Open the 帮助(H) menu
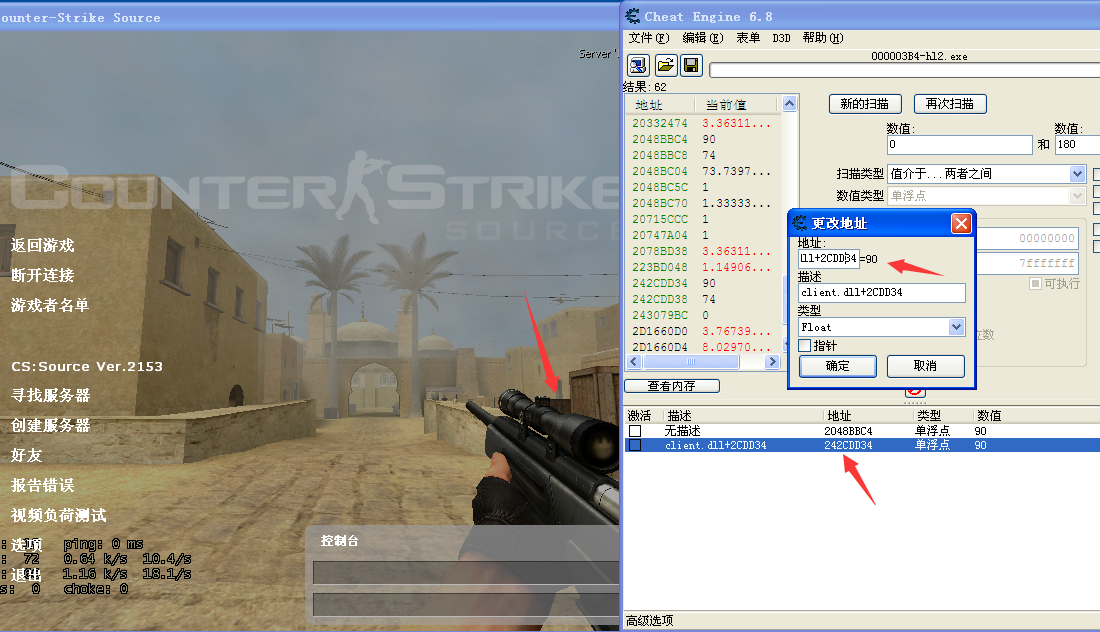The width and height of the screenshot is (1100, 632). (823, 38)
